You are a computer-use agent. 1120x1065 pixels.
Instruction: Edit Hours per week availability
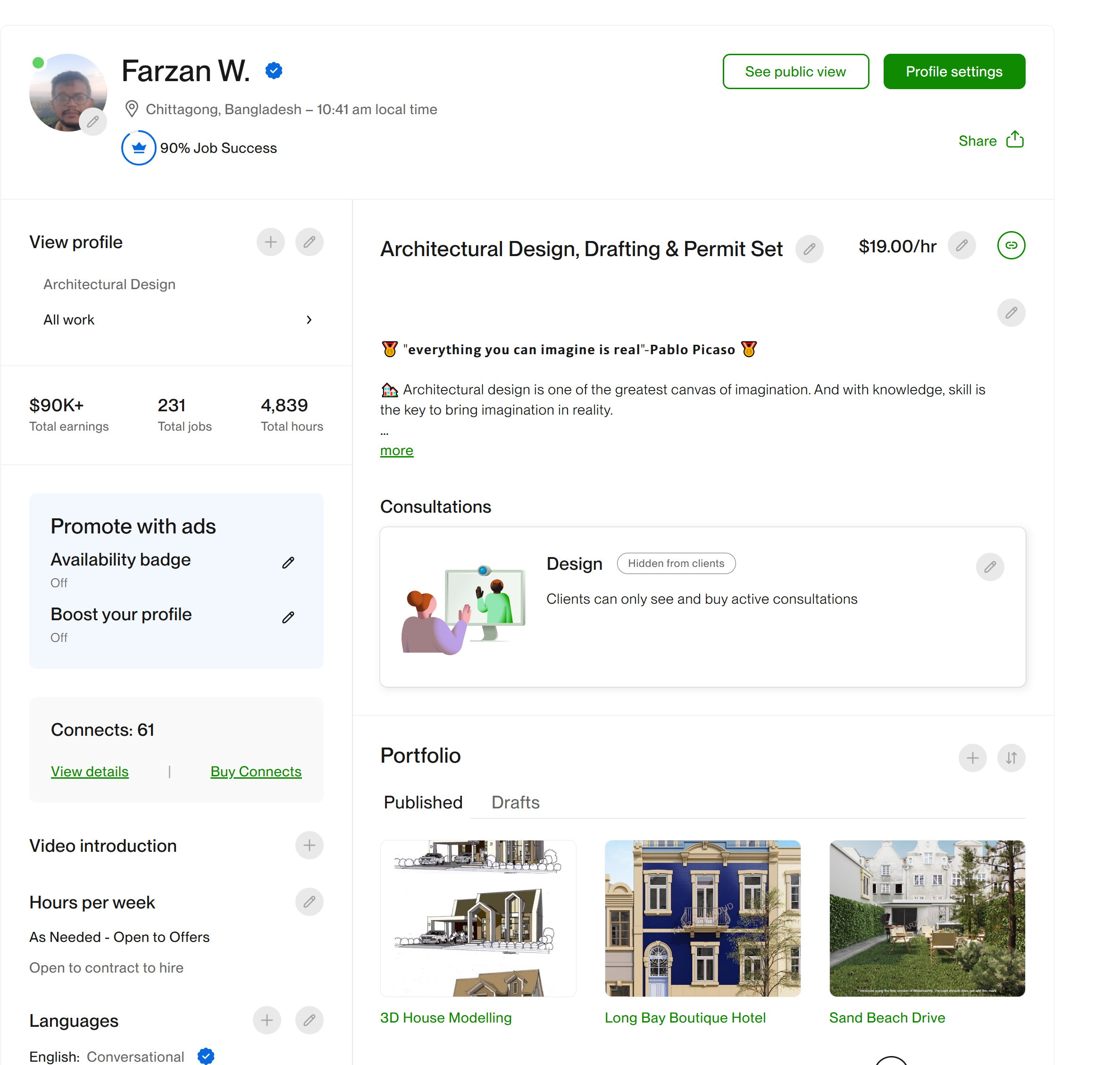click(309, 901)
